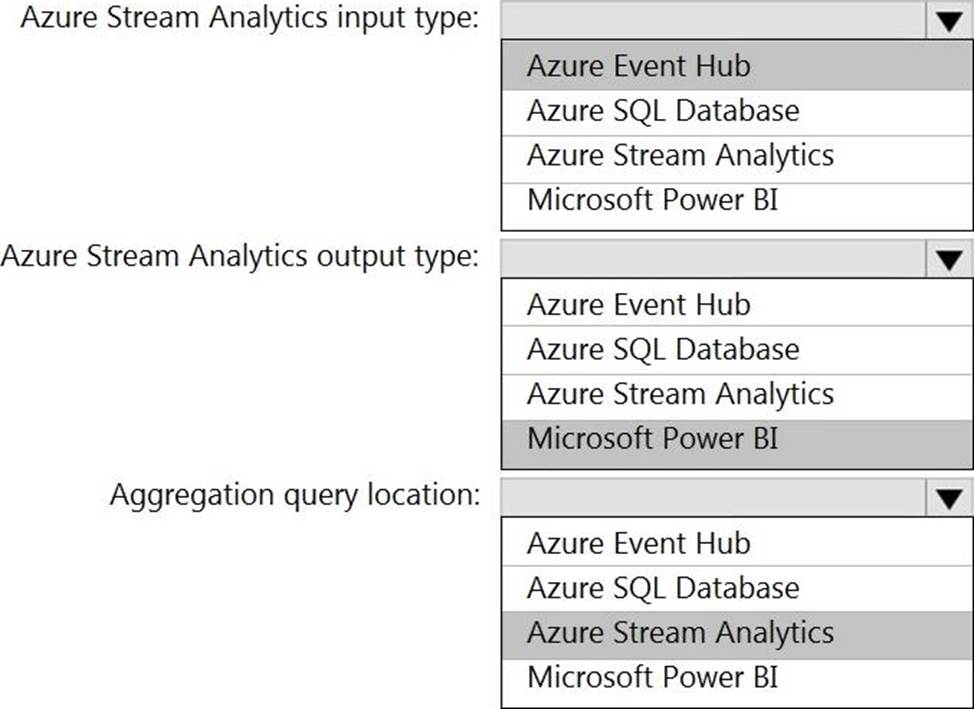Click the Aggregation query location label

pos(295,495)
